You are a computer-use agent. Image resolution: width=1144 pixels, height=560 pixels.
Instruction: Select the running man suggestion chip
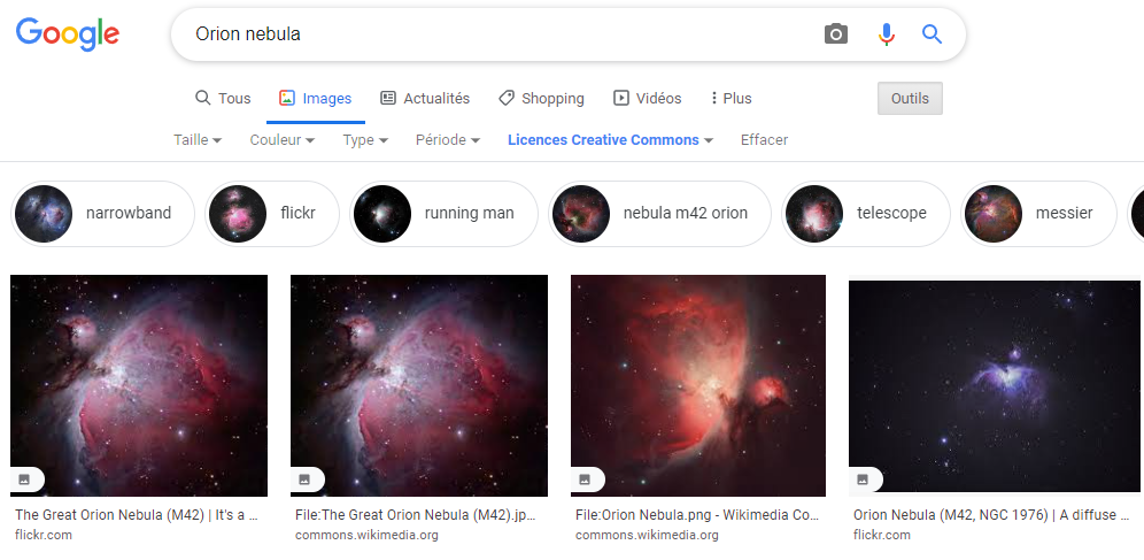pyautogui.click(x=444, y=213)
